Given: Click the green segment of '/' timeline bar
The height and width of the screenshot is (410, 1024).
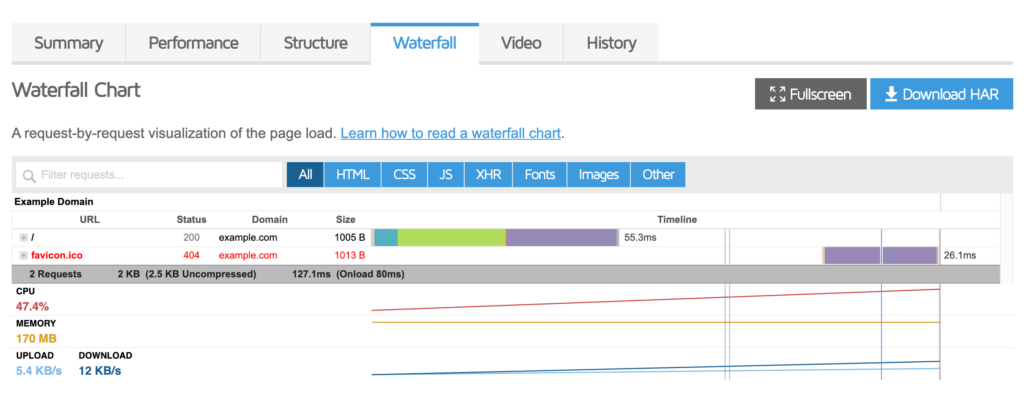Looking at the screenshot, I should coord(451,238).
